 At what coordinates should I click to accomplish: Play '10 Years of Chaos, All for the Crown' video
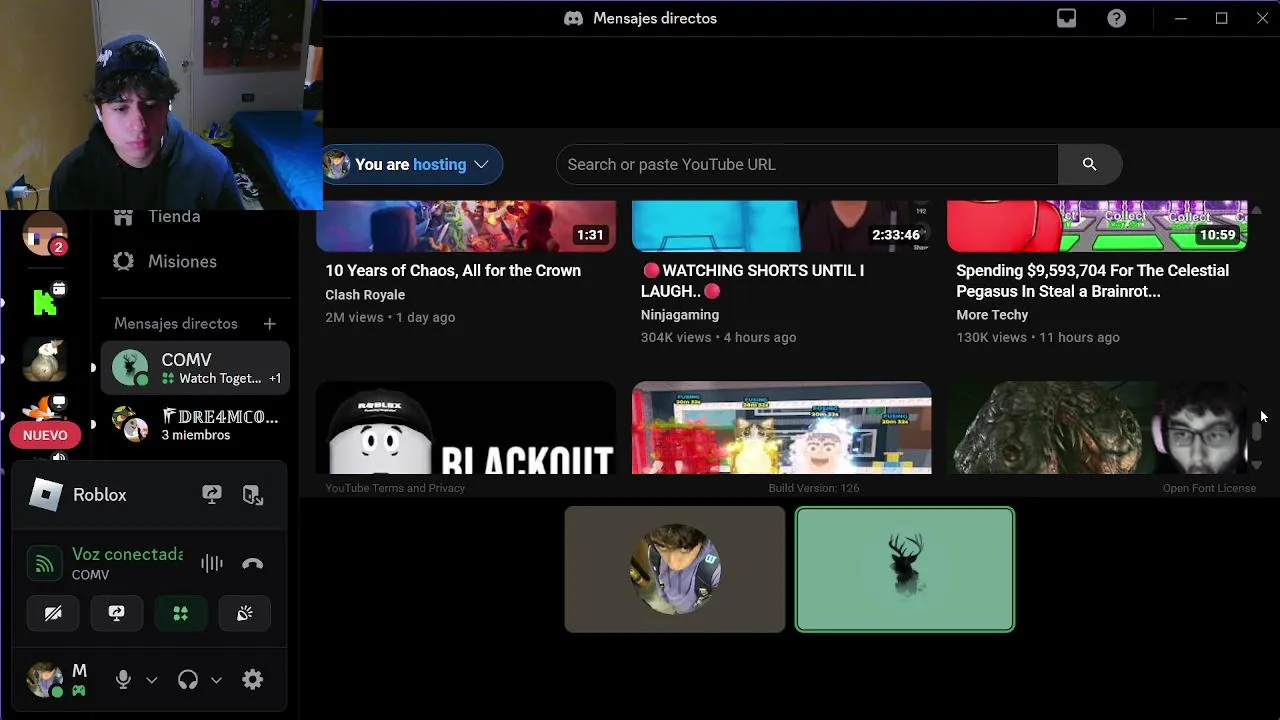453,270
